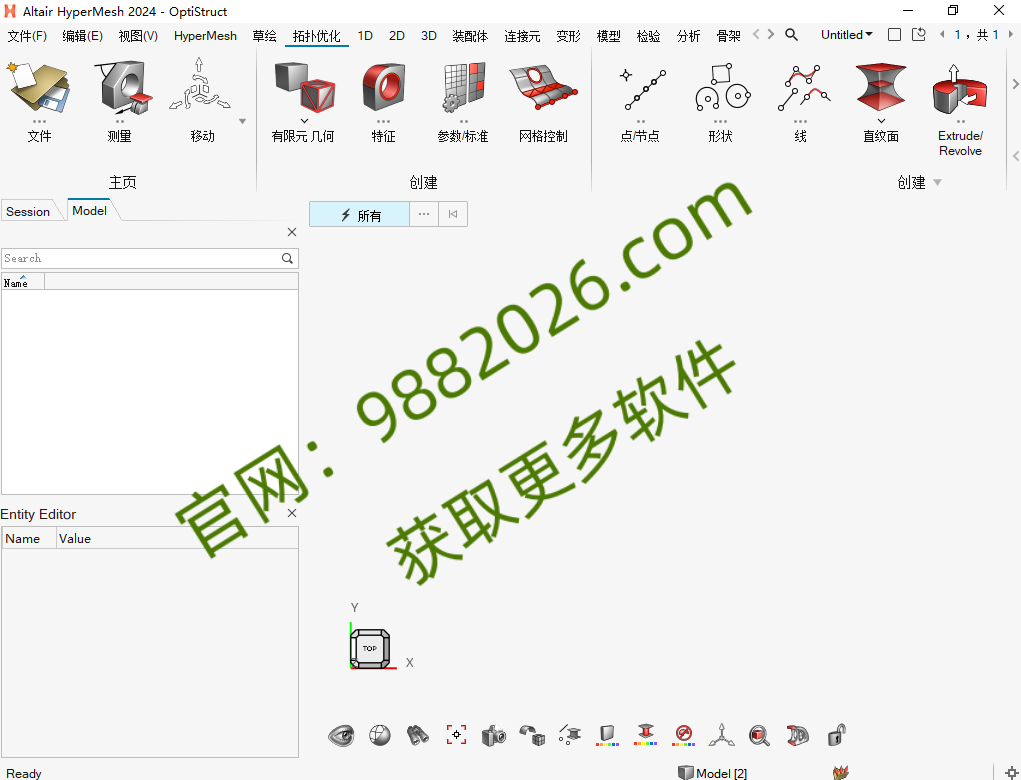Expand dropdown under 有限元几何
Screen dimensions: 1021x780
(304, 121)
